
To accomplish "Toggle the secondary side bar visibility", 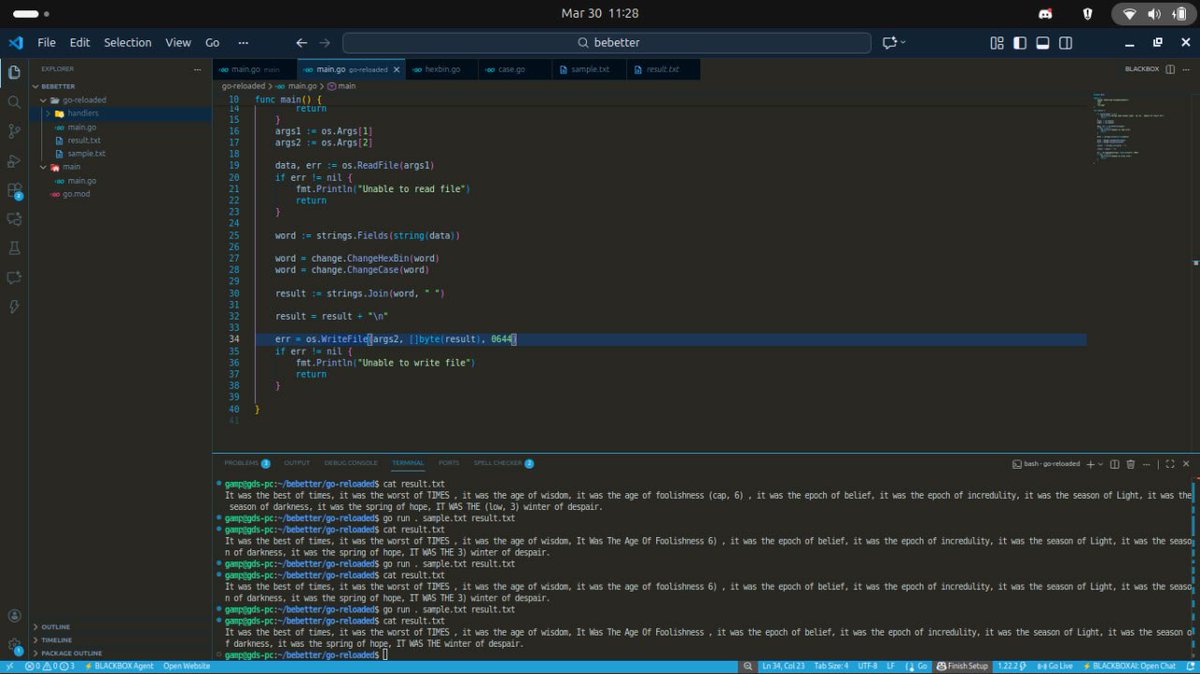I will (1066, 43).
